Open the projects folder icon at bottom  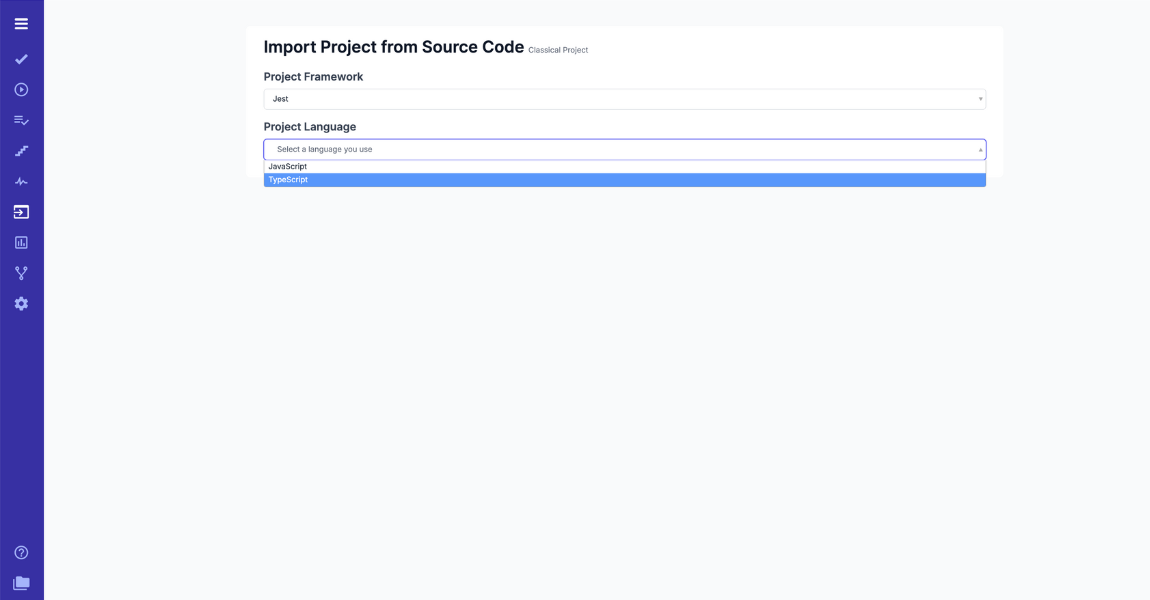(21, 583)
